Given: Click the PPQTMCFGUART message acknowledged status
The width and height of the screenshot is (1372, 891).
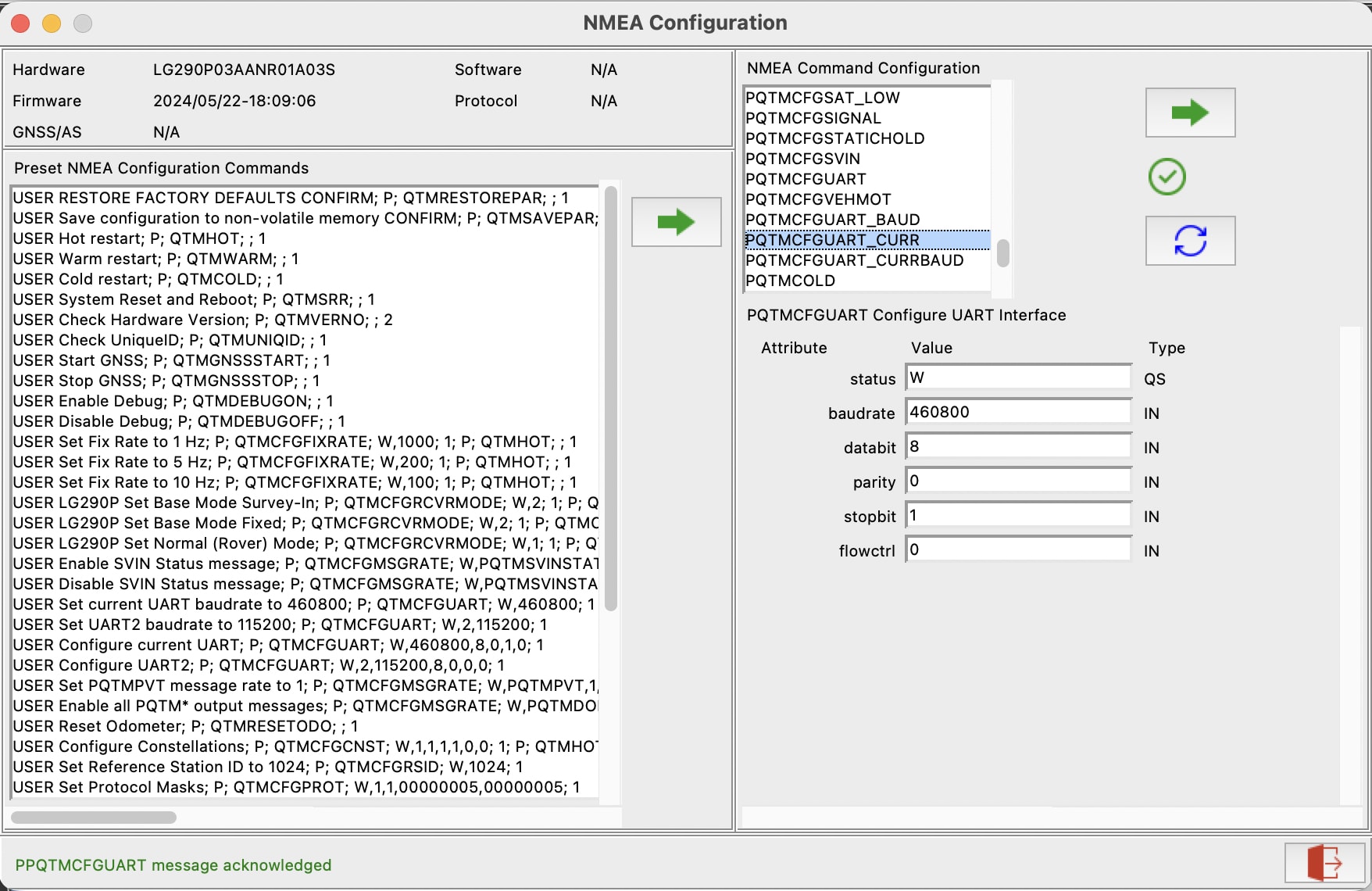Looking at the screenshot, I should point(173,865).
